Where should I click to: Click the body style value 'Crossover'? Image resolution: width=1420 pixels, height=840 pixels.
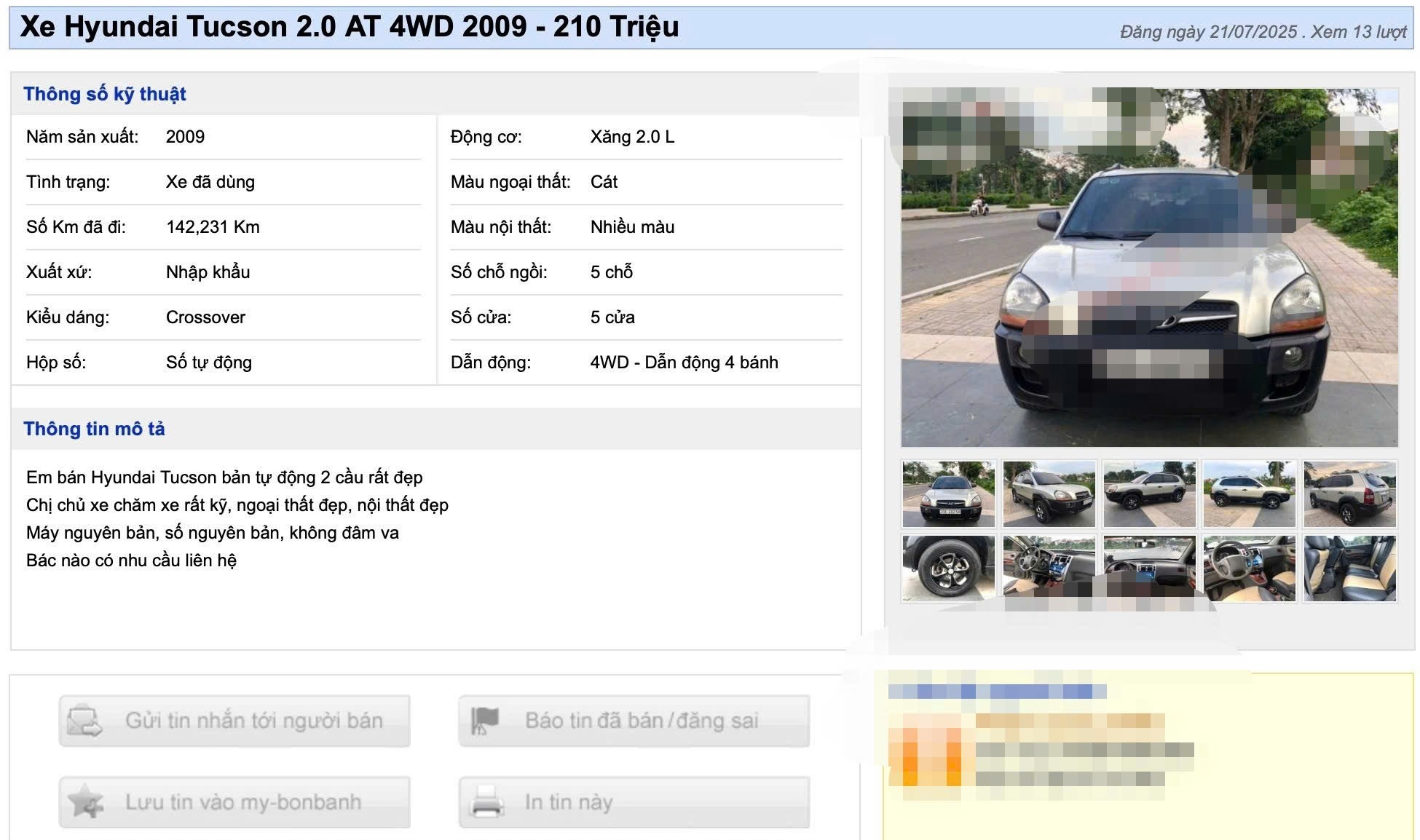pyautogui.click(x=205, y=317)
